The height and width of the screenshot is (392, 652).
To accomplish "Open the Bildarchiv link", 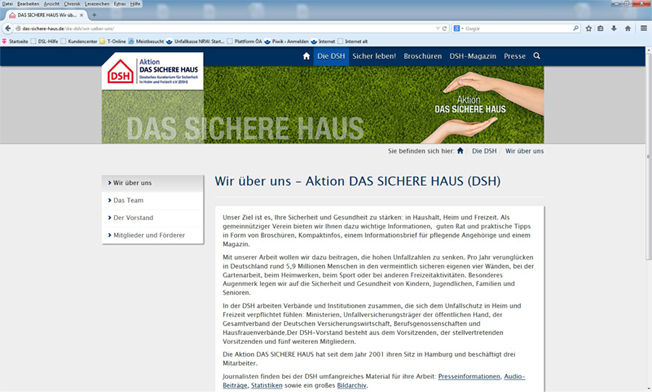I will [x=352, y=385].
